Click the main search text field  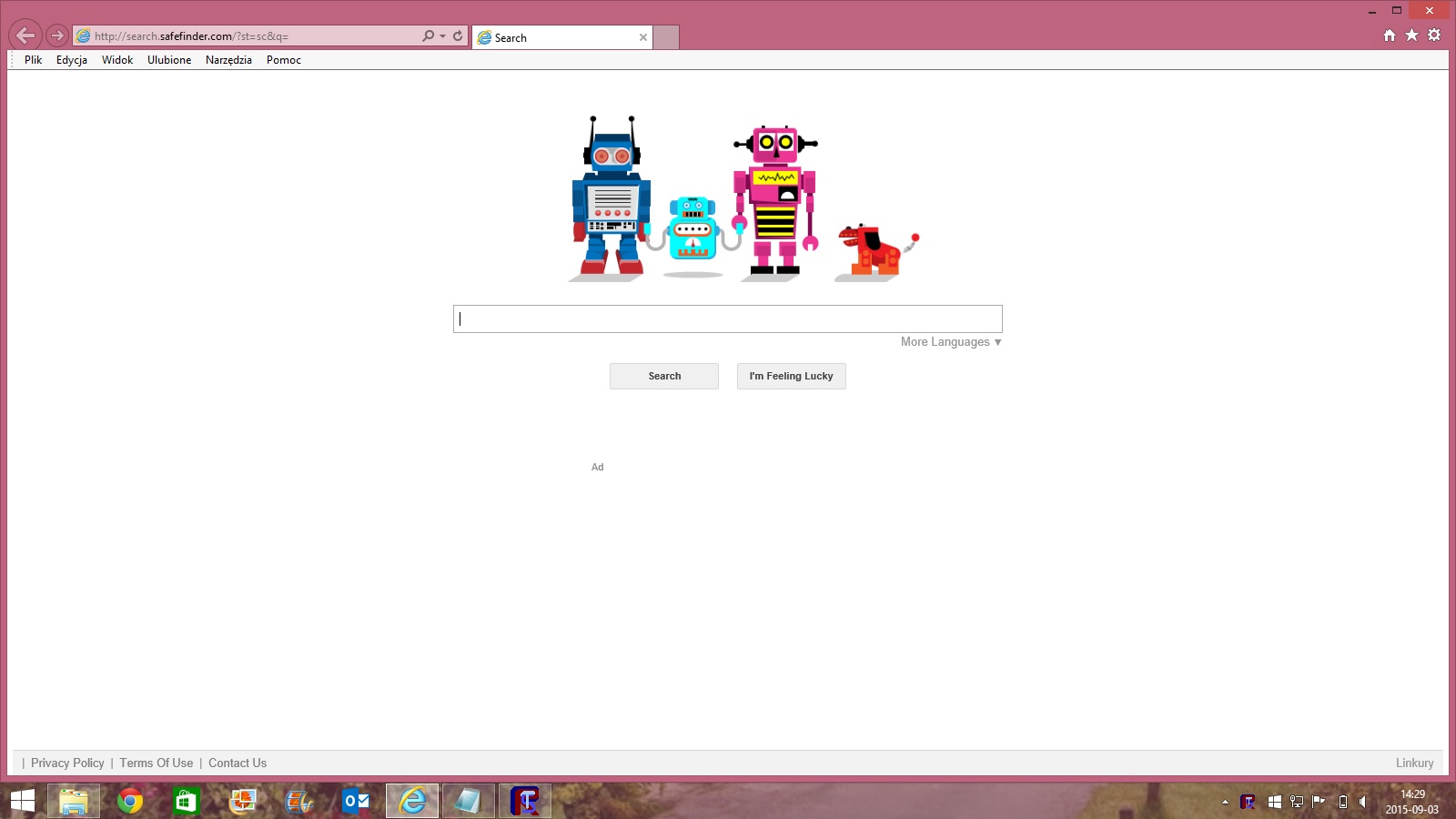[x=728, y=319]
